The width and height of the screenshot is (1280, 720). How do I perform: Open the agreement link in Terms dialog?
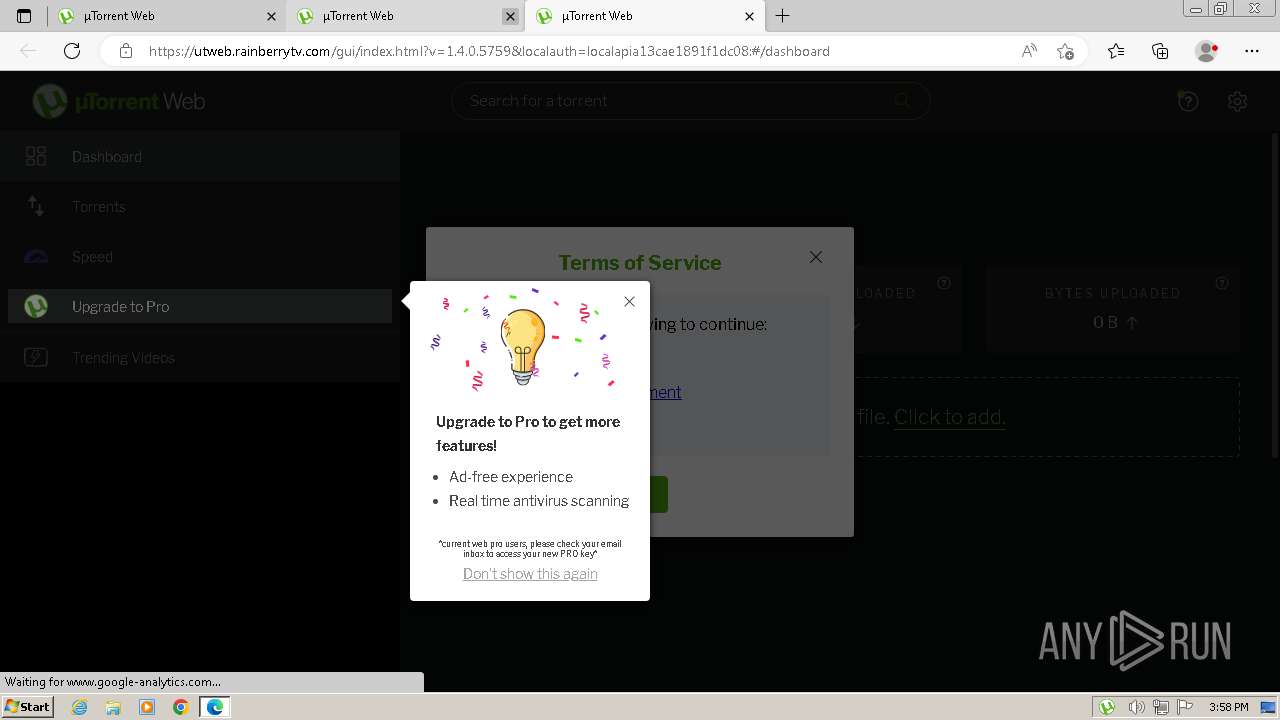point(665,392)
